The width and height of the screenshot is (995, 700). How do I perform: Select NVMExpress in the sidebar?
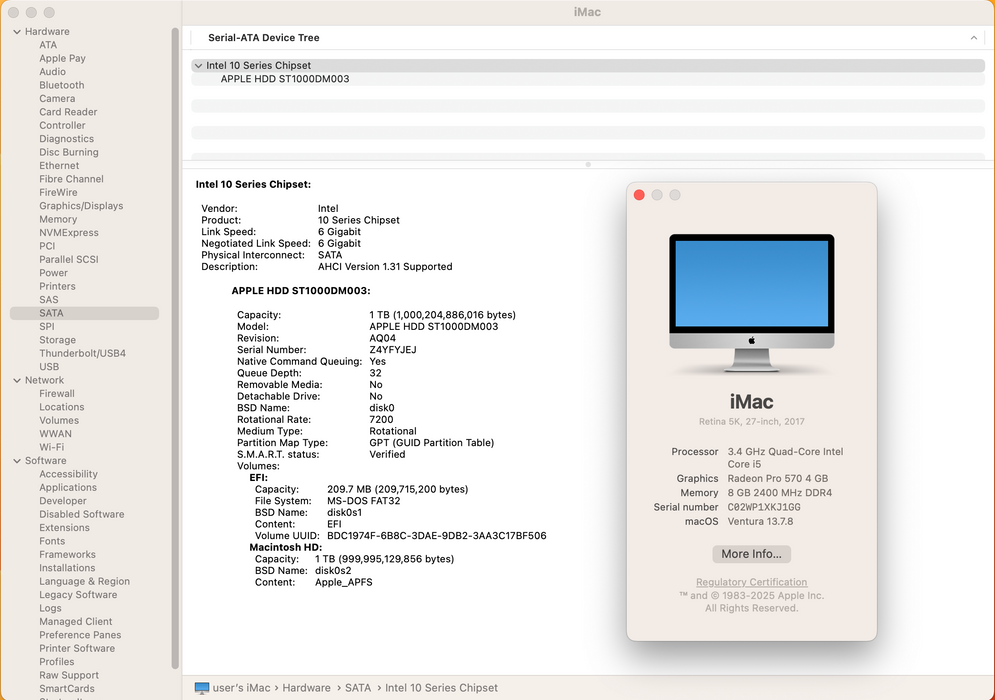tap(69, 233)
